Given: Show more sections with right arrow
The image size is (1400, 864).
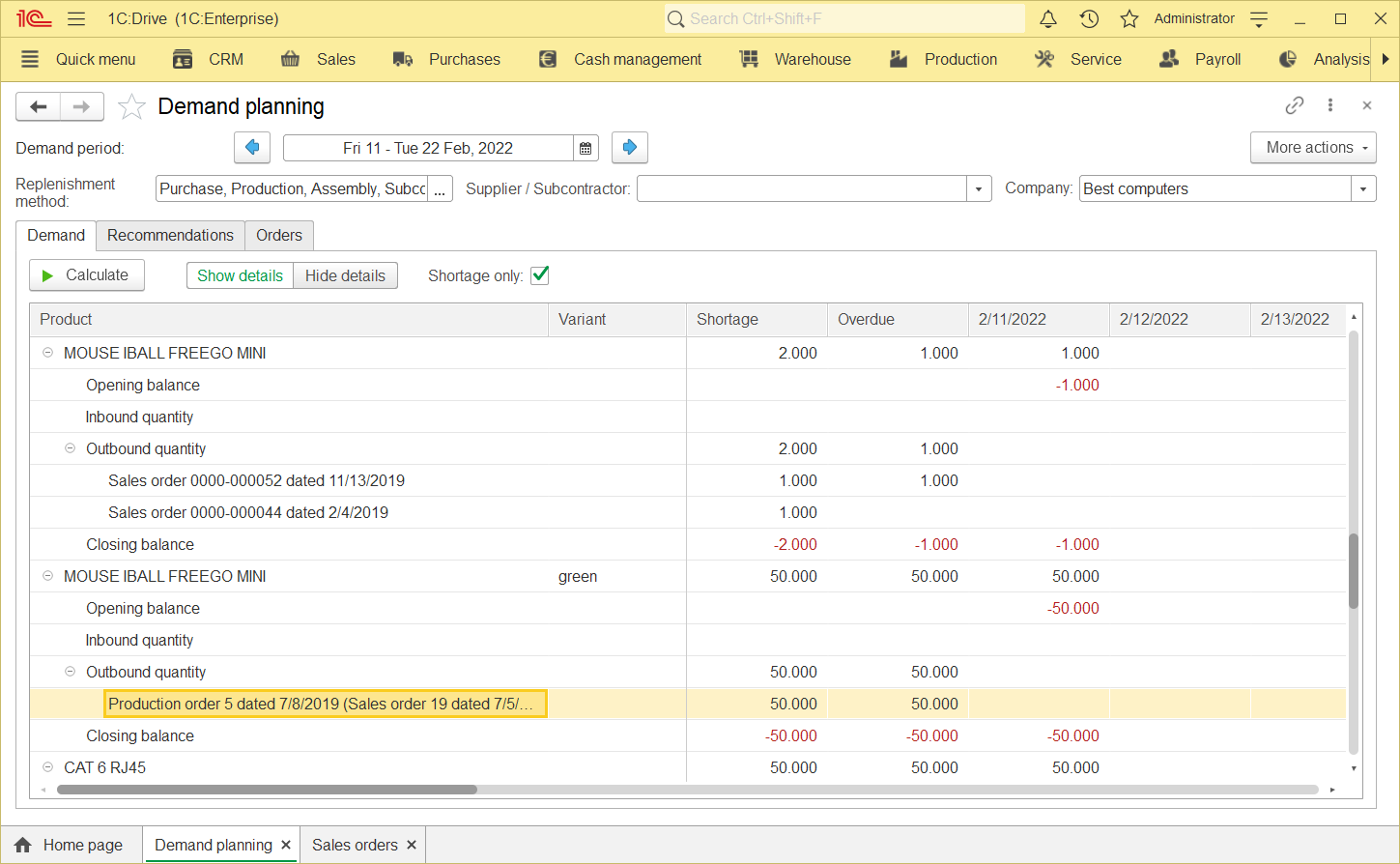Looking at the screenshot, I should point(1386,59).
